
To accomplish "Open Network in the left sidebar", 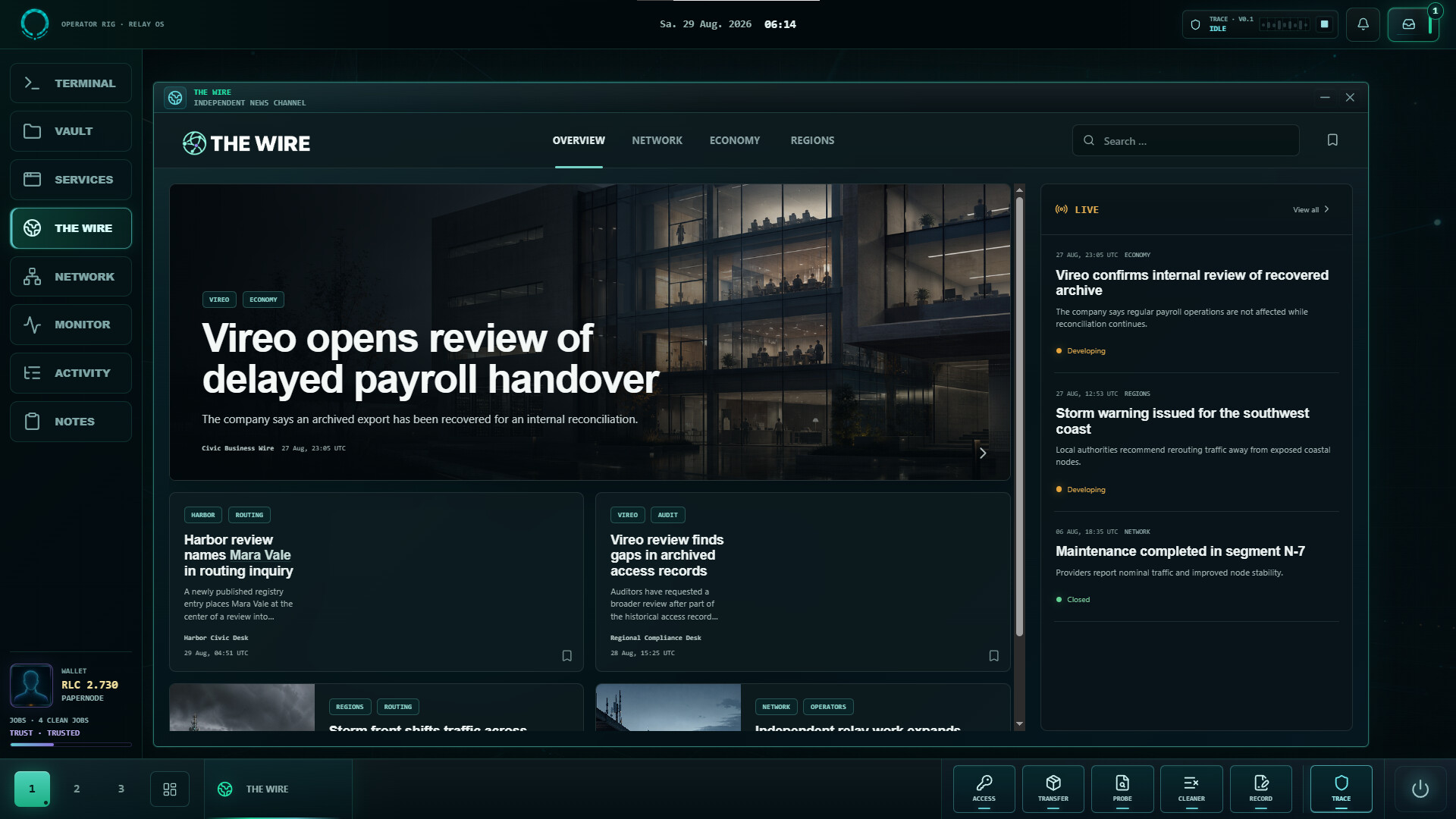I will pos(71,277).
